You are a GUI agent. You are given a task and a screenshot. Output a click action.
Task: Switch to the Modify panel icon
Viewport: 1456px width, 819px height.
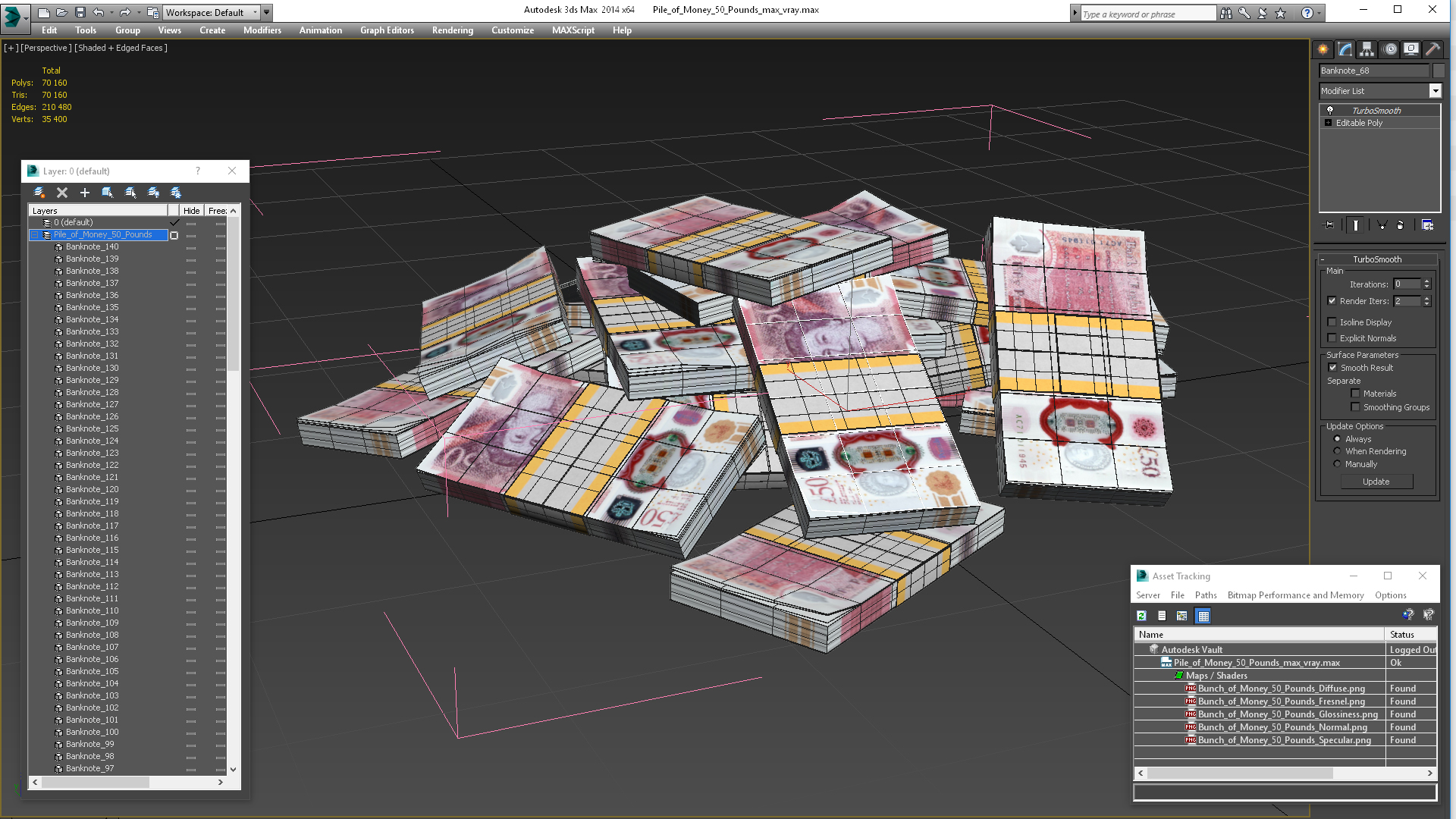click(x=1345, y=49)
